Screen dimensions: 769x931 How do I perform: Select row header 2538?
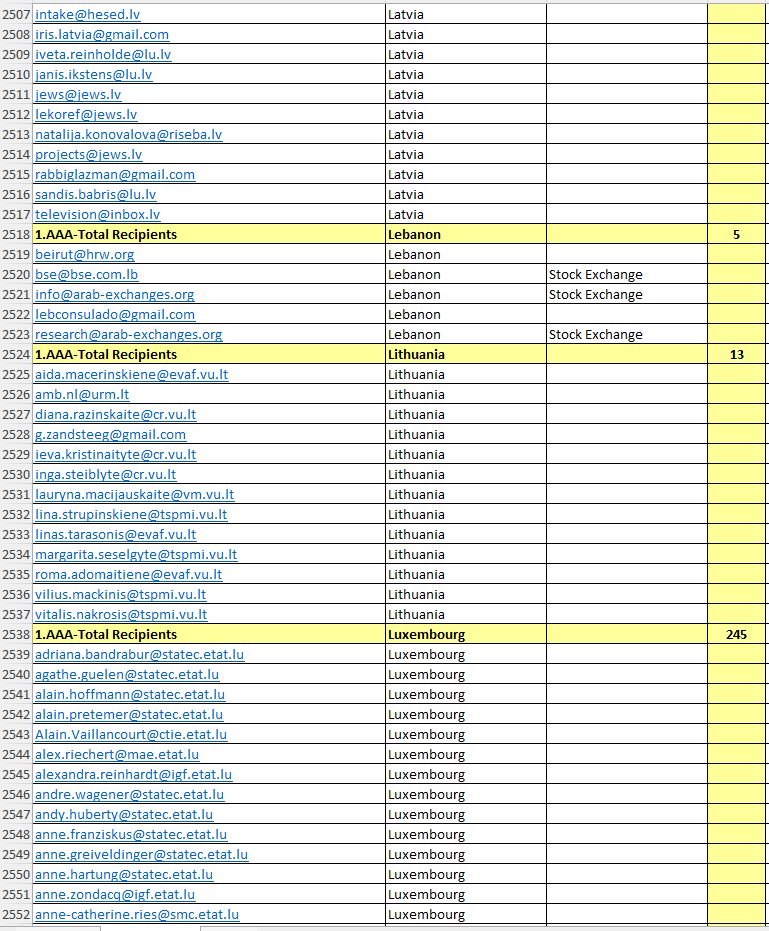(x=16, y=635)
